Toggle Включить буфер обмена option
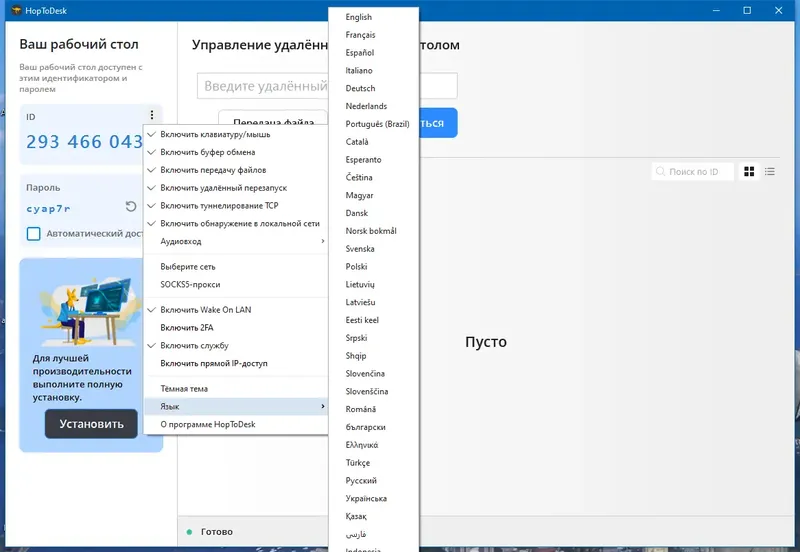The height and width of the screenshot is (552, 800). tap(236, 152)
